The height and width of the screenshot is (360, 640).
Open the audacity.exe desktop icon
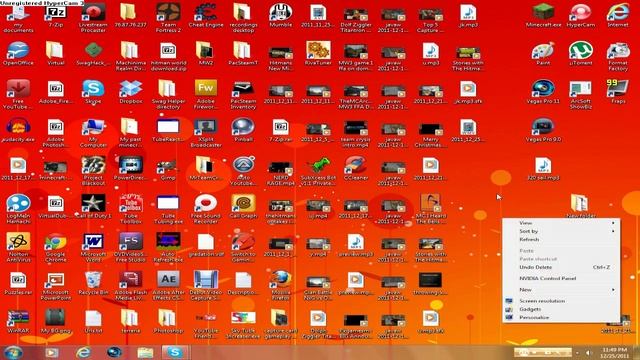point(18,127)
